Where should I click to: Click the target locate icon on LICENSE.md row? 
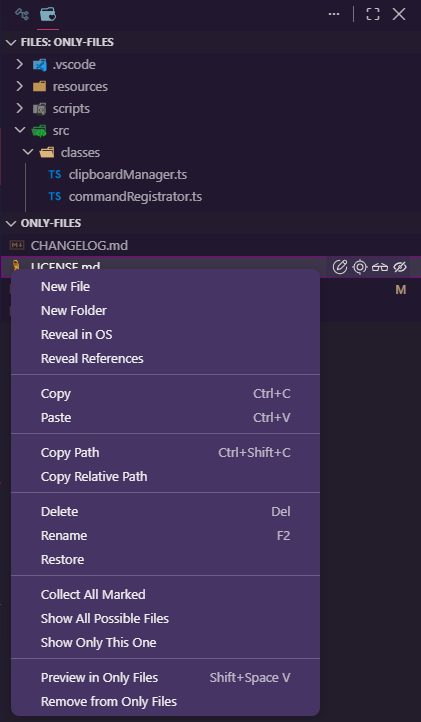click(x=360, y=267)
